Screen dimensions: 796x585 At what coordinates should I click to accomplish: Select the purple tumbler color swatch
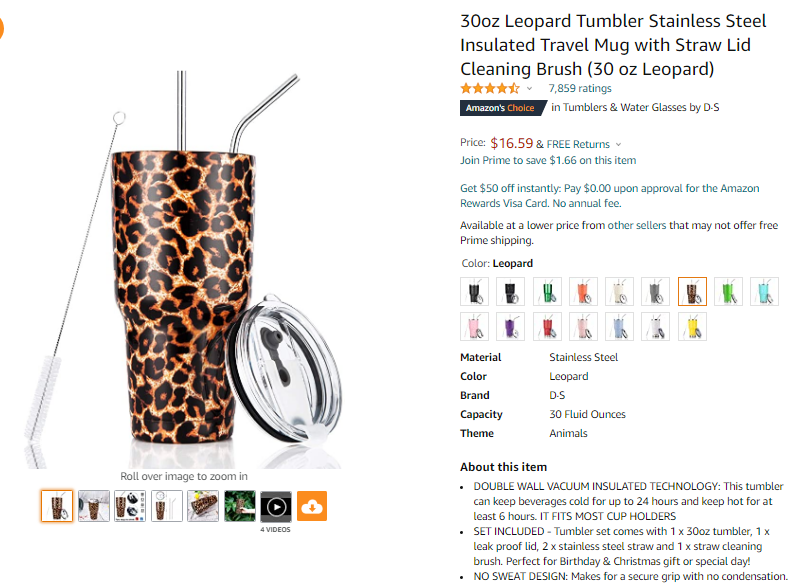coord(512,326)
